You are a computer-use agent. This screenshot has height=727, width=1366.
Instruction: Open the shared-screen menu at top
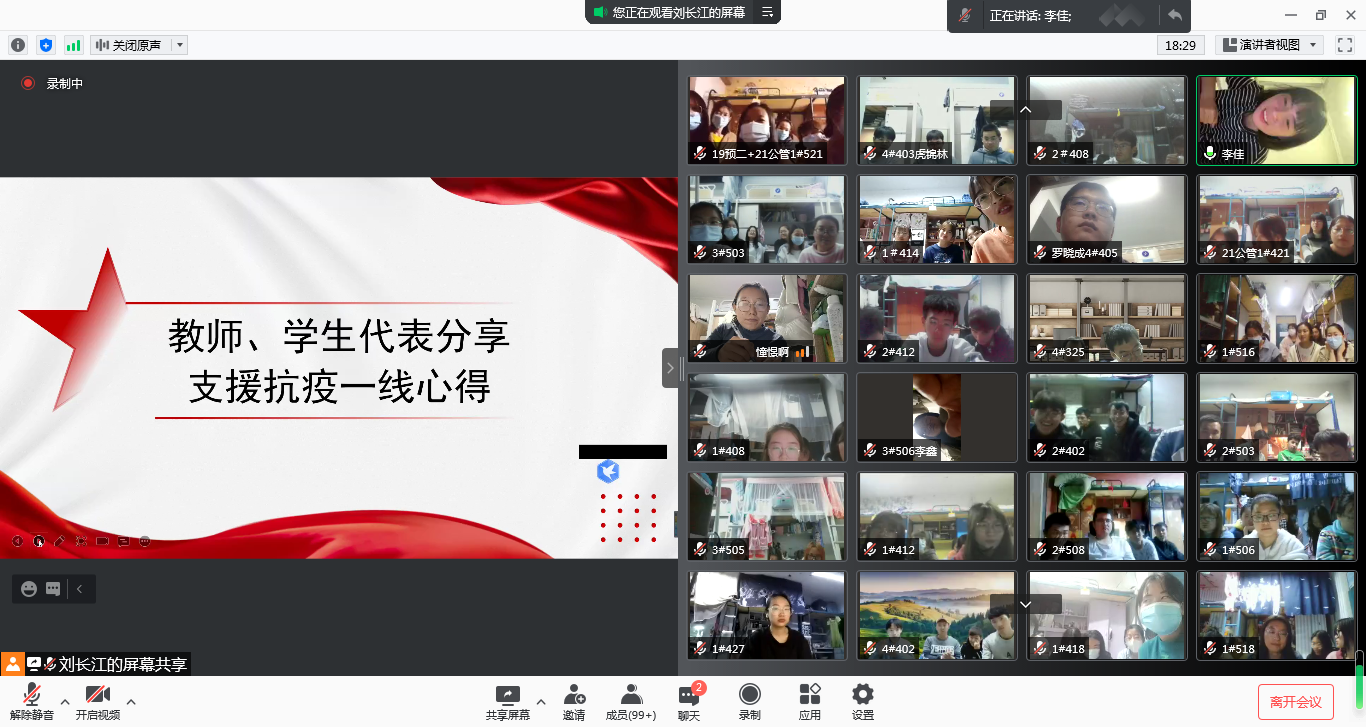[x=768, y=12]
